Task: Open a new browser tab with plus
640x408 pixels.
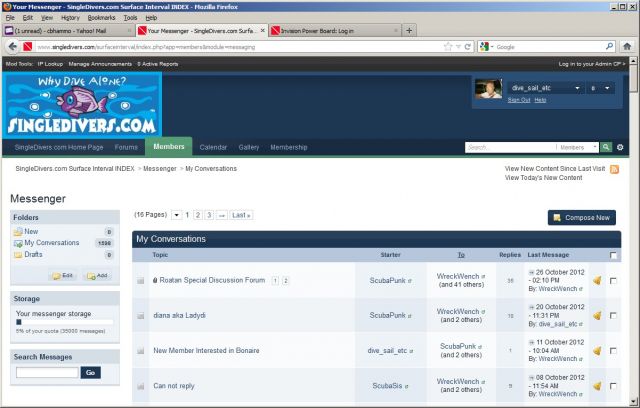Action: 409,30
